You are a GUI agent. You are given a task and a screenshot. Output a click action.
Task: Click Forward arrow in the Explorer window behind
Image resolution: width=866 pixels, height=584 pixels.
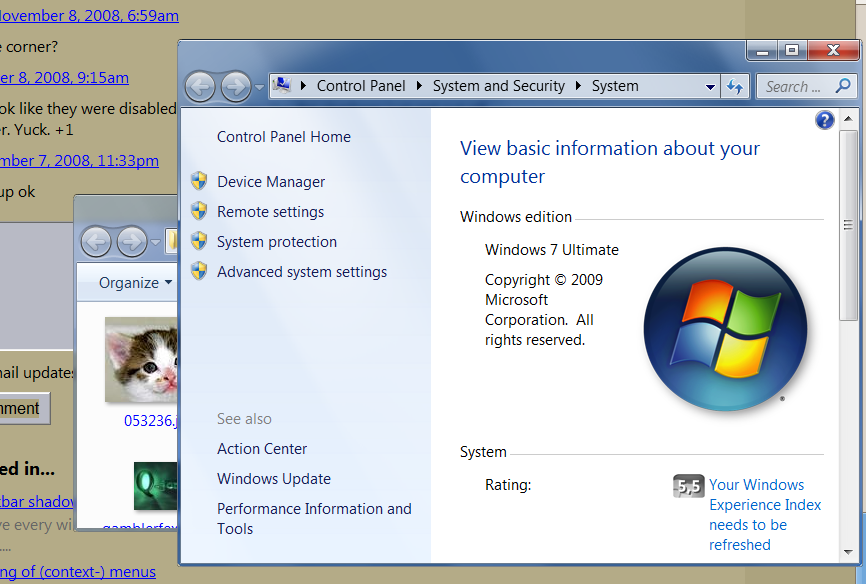point(131,241)
